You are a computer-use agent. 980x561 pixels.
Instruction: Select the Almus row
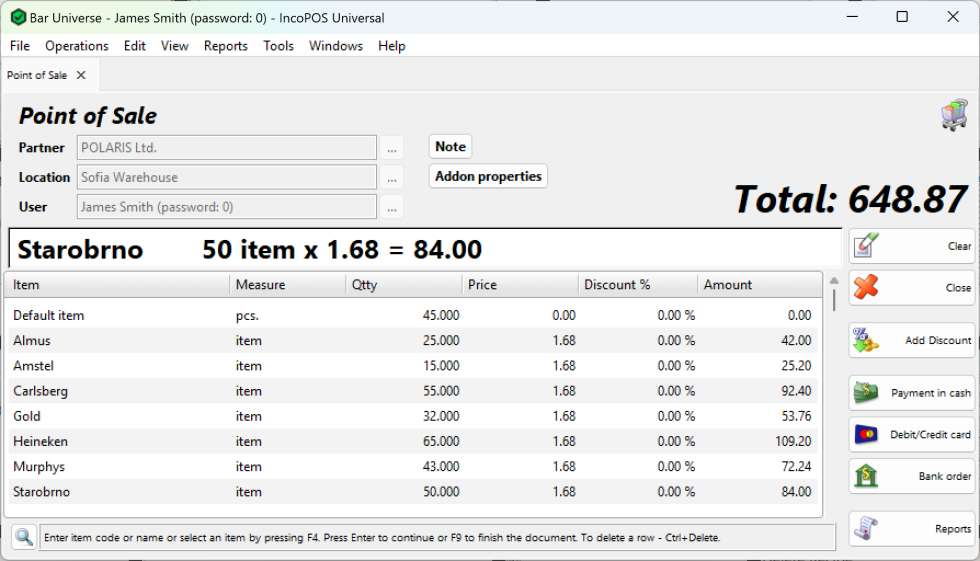(x=412, y=340)
